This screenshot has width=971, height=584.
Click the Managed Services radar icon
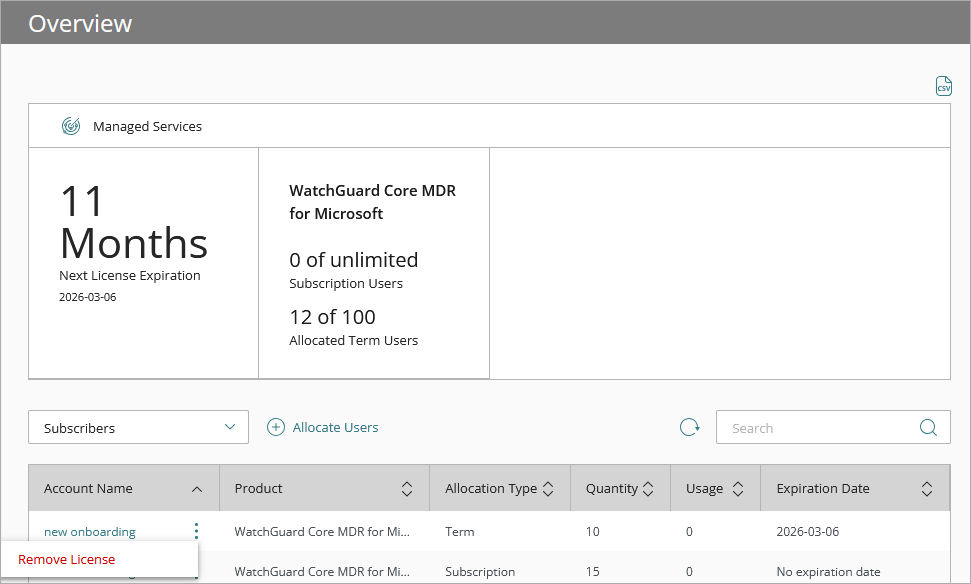click(x=71, y=126)
